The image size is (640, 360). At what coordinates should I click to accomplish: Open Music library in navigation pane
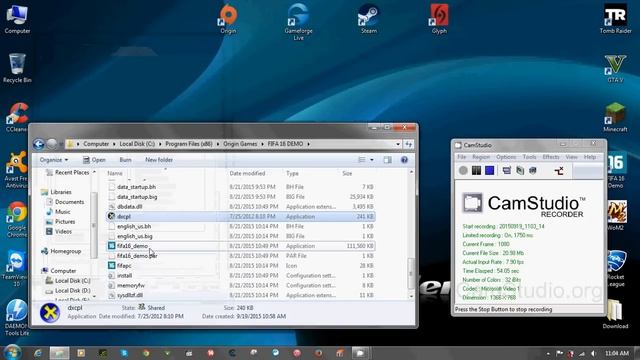[58, 212]
